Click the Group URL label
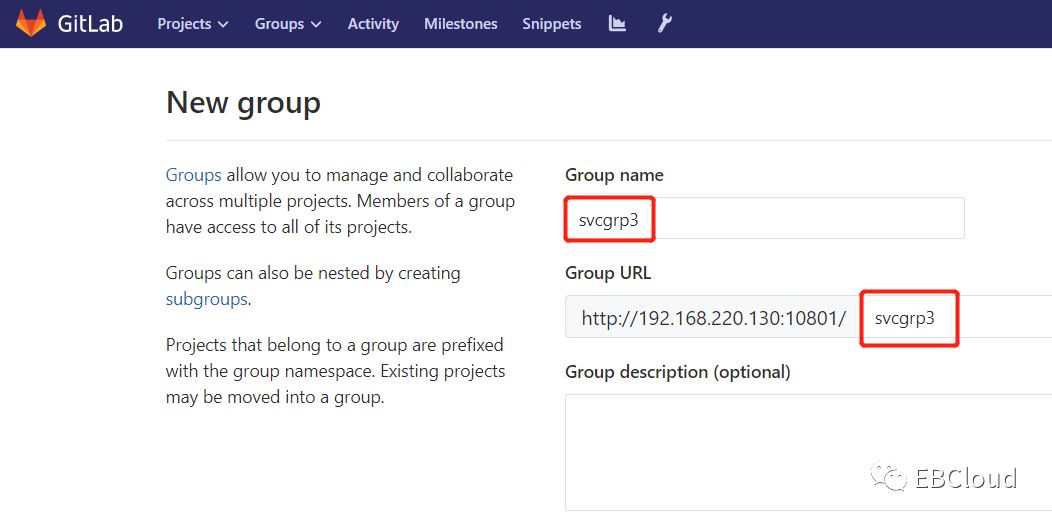This screenshot has width=1052, height=522. click(x=608, y=273)
